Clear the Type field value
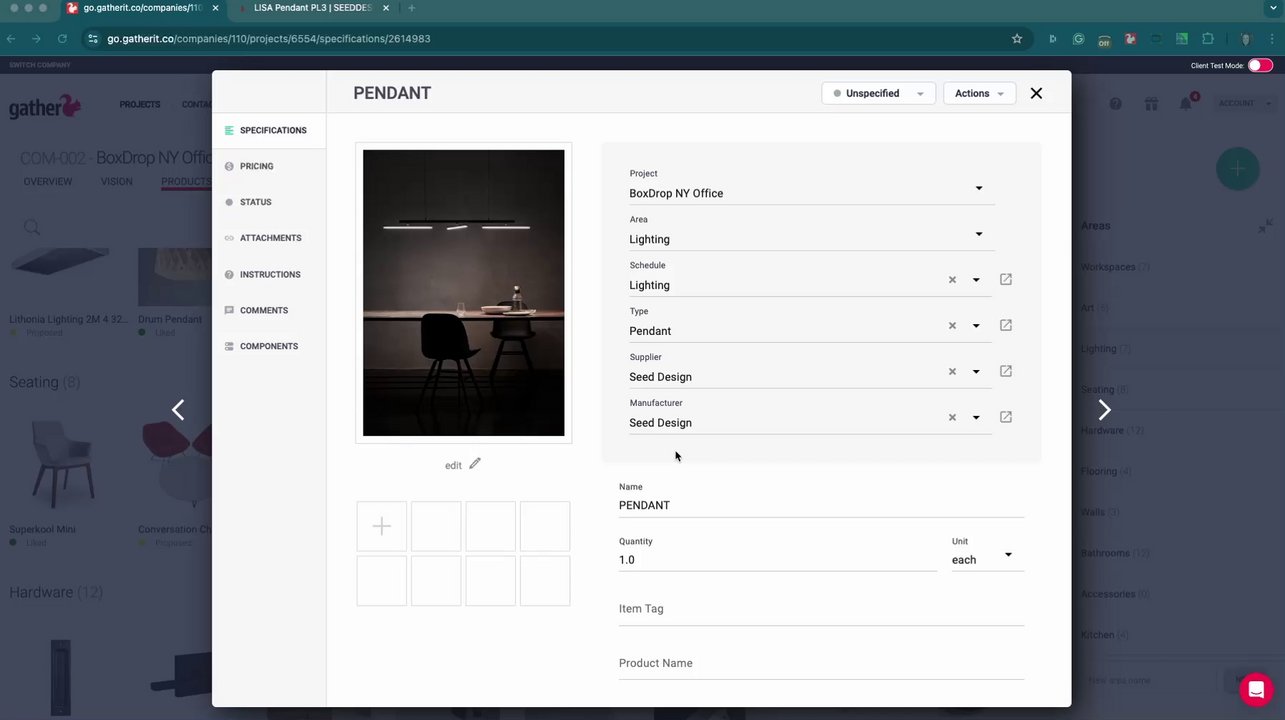 tap(952, 326)
